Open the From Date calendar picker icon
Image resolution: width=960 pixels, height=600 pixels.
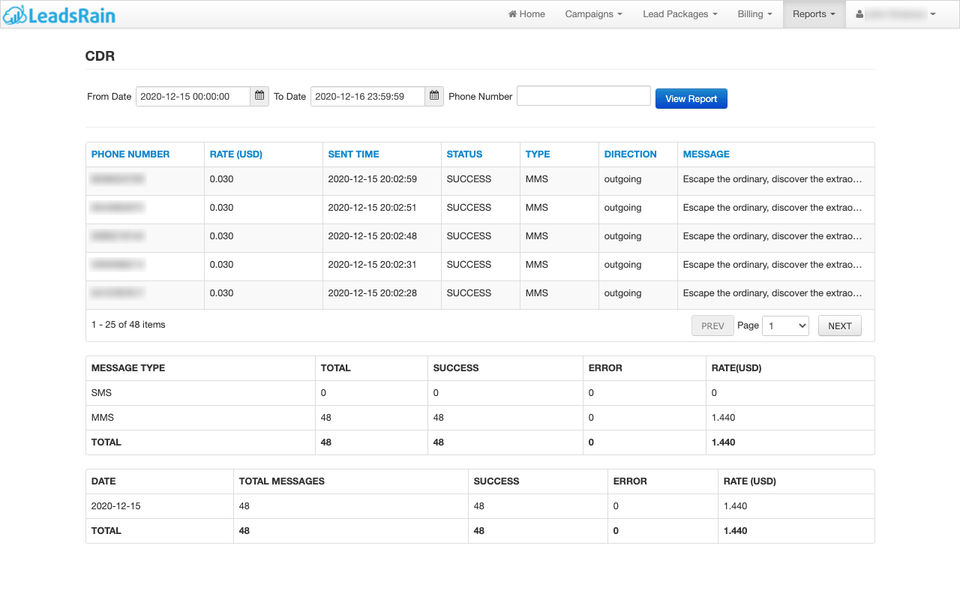260,96
